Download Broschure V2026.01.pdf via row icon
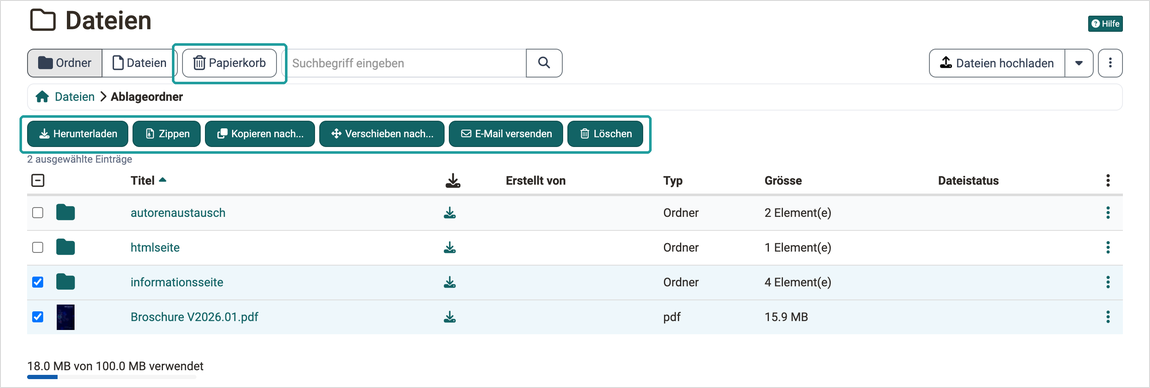Screen dimensions: 1150x388 pos(450,317)
